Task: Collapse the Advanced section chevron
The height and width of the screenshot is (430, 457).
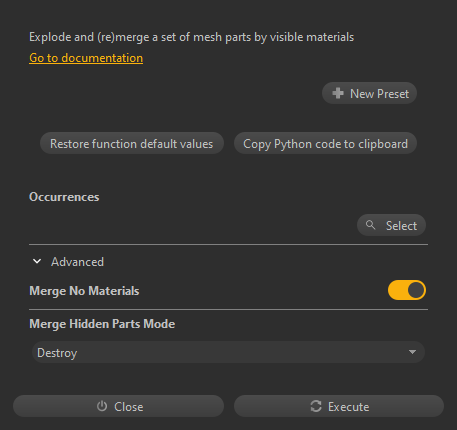Action: coord(37,261)
